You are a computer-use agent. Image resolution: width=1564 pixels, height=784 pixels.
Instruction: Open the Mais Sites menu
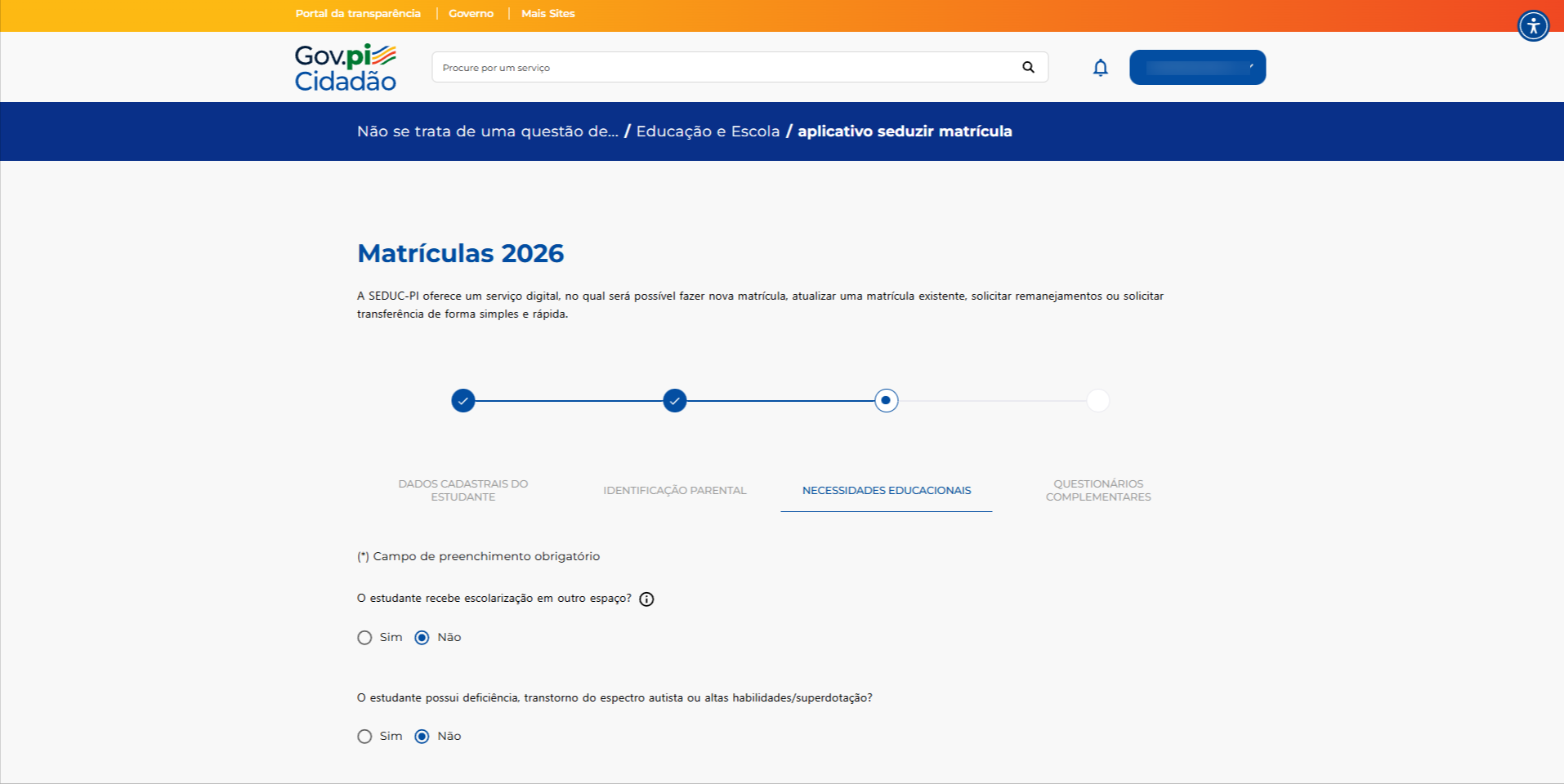(547, 14)
